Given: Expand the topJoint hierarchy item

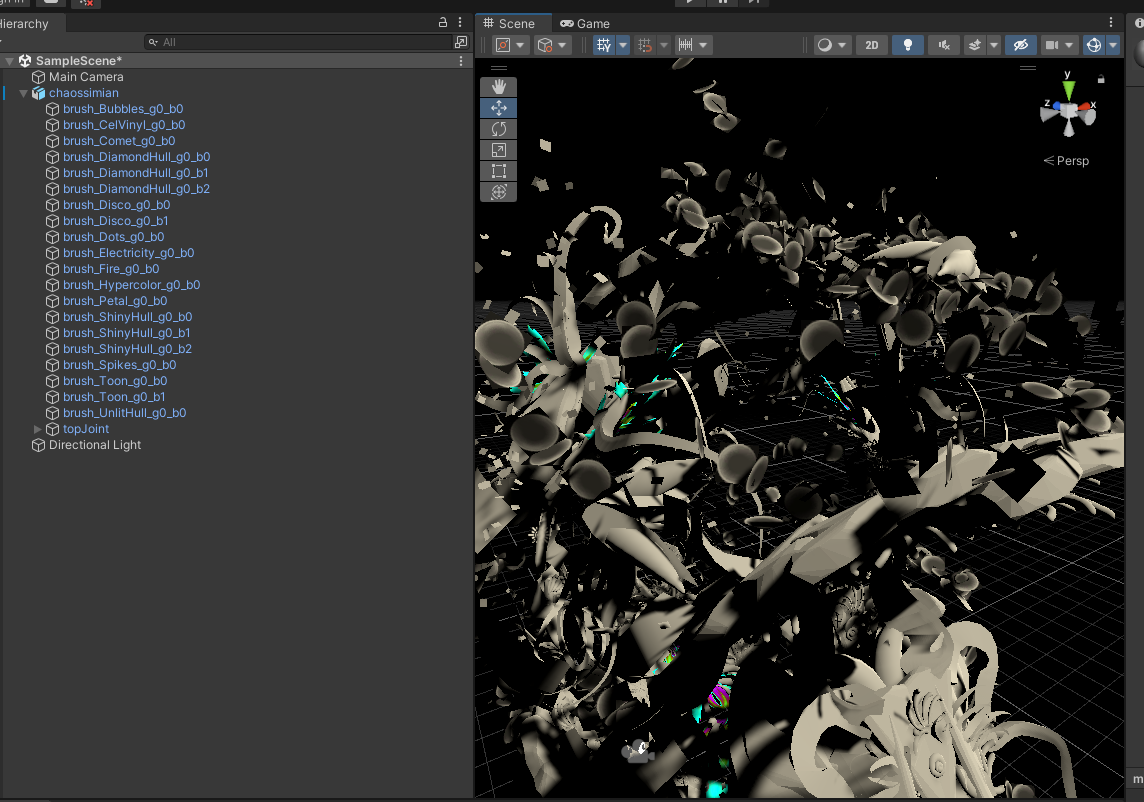Looking at the screenshot, I should click(x=37, y=428).
